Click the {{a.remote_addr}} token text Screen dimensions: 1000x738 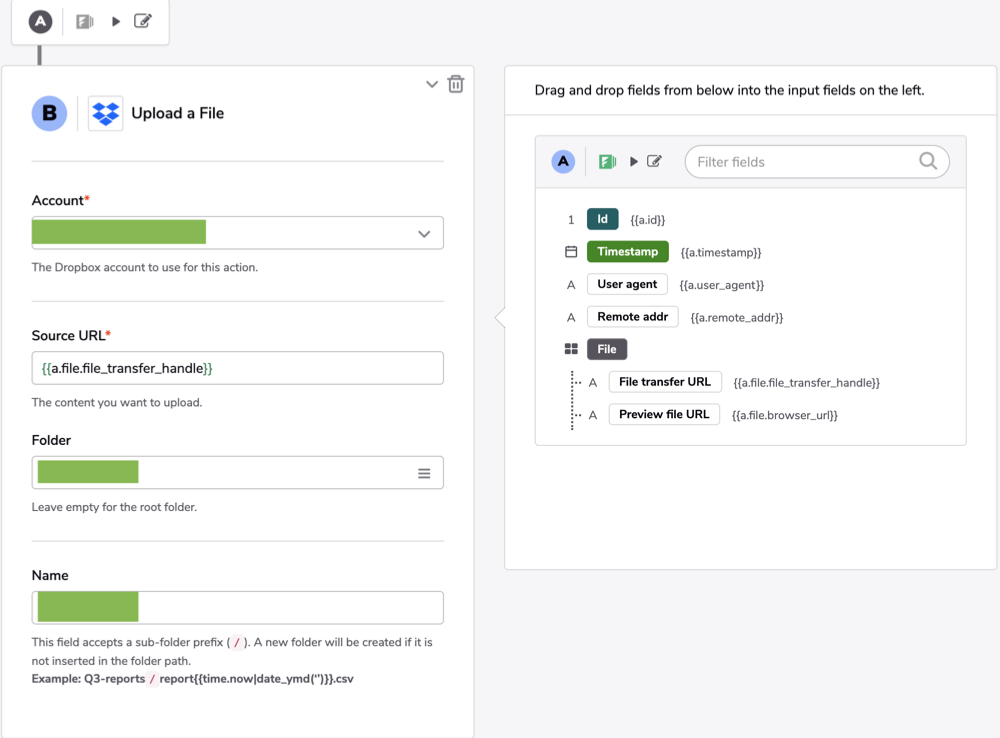pyautogui.click(x=737, y=318)
